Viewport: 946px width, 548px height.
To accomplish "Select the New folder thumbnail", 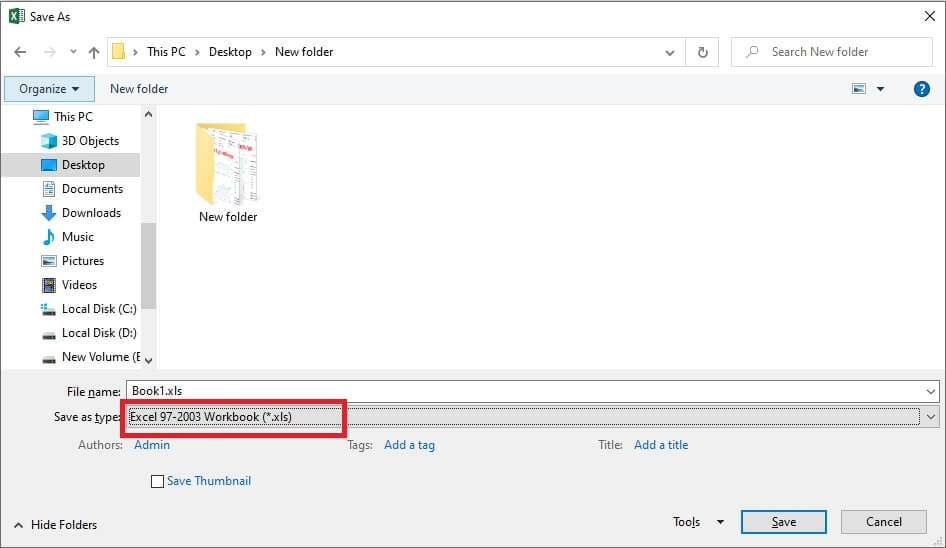I will point(227,170).
